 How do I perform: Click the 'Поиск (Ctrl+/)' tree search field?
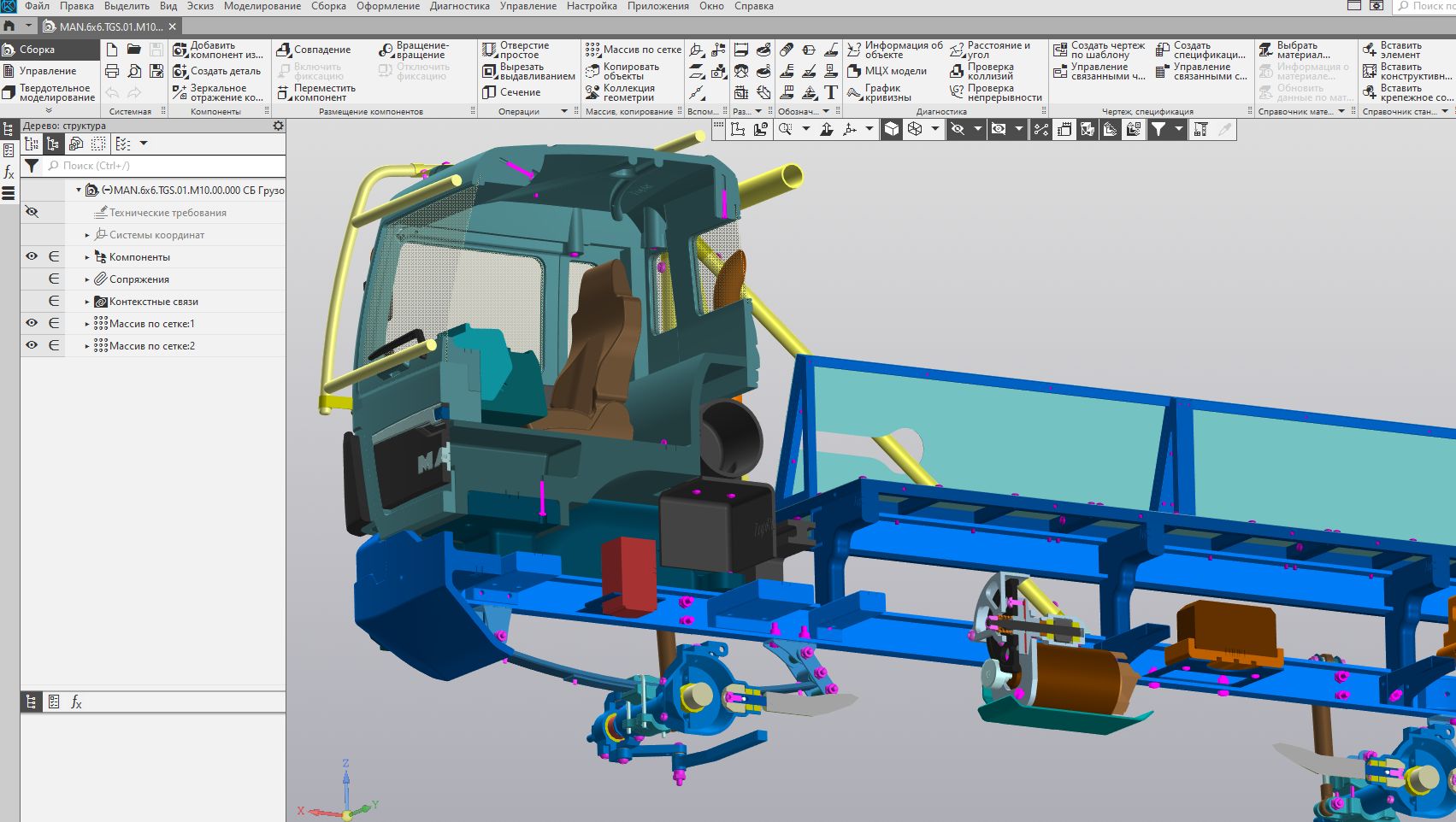162,166
